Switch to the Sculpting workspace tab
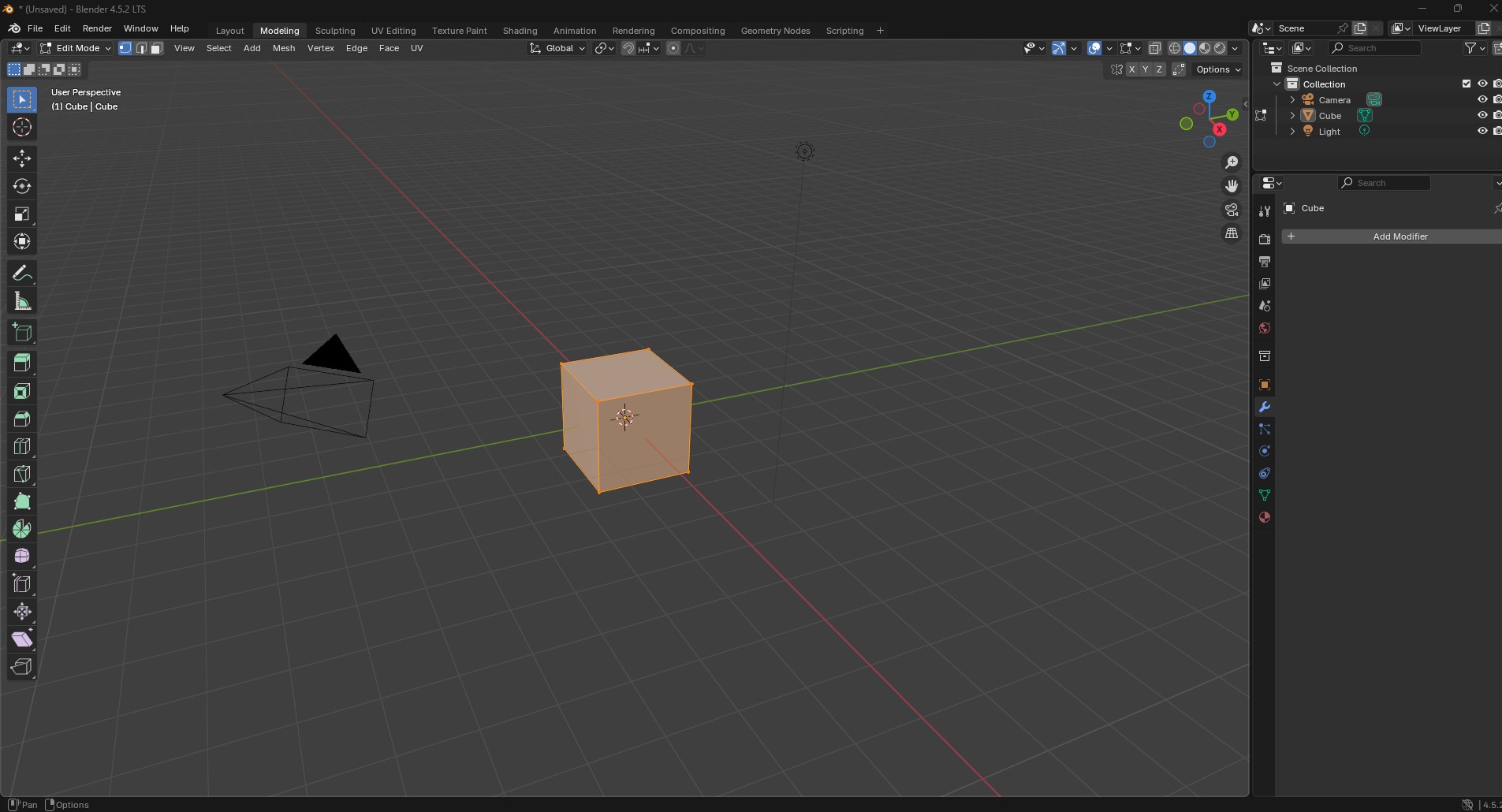This screenshot has height=812, width=1502. [x=335, y=31]
